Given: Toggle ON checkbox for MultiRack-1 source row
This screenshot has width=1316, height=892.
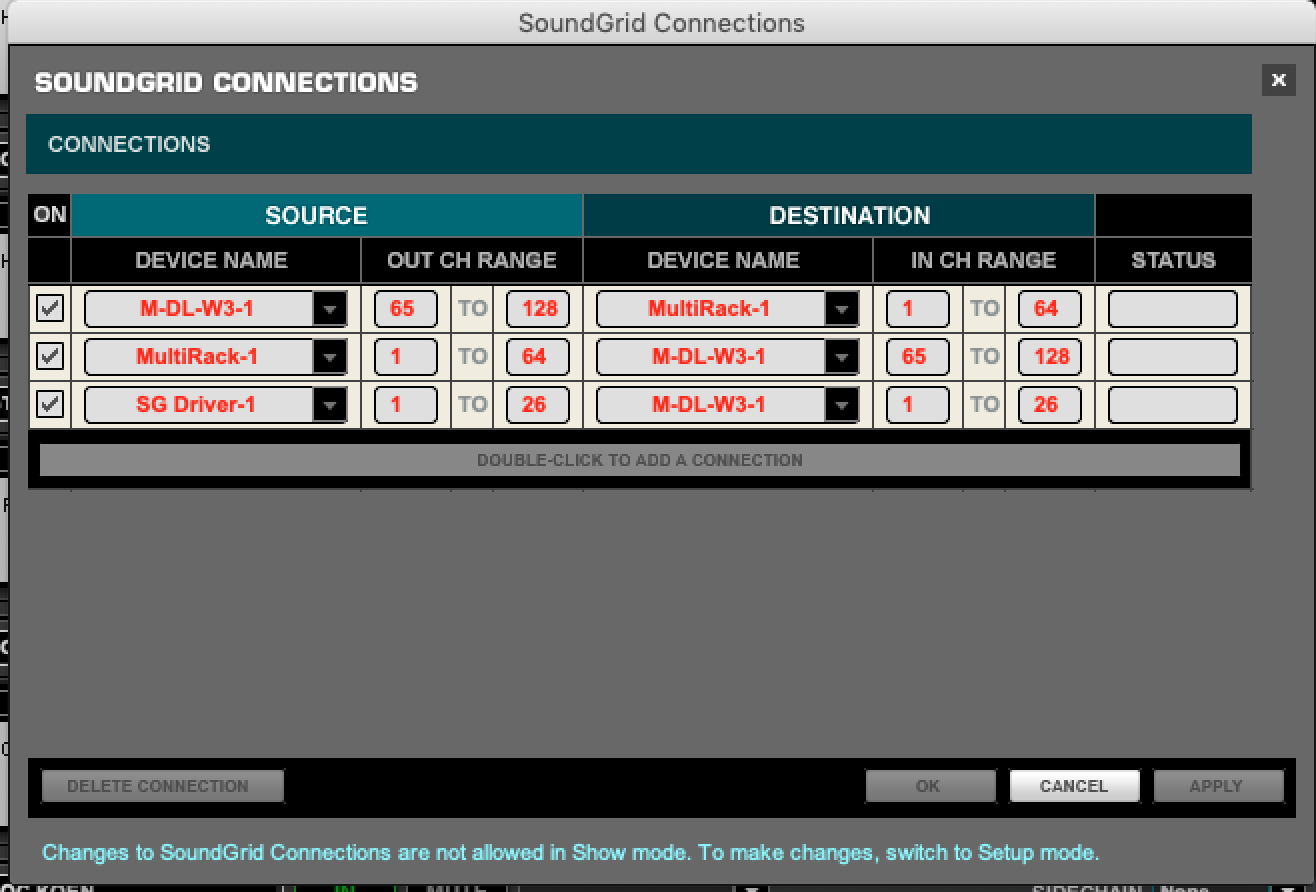Looking at the screenshot, I should tap(49, 356).
